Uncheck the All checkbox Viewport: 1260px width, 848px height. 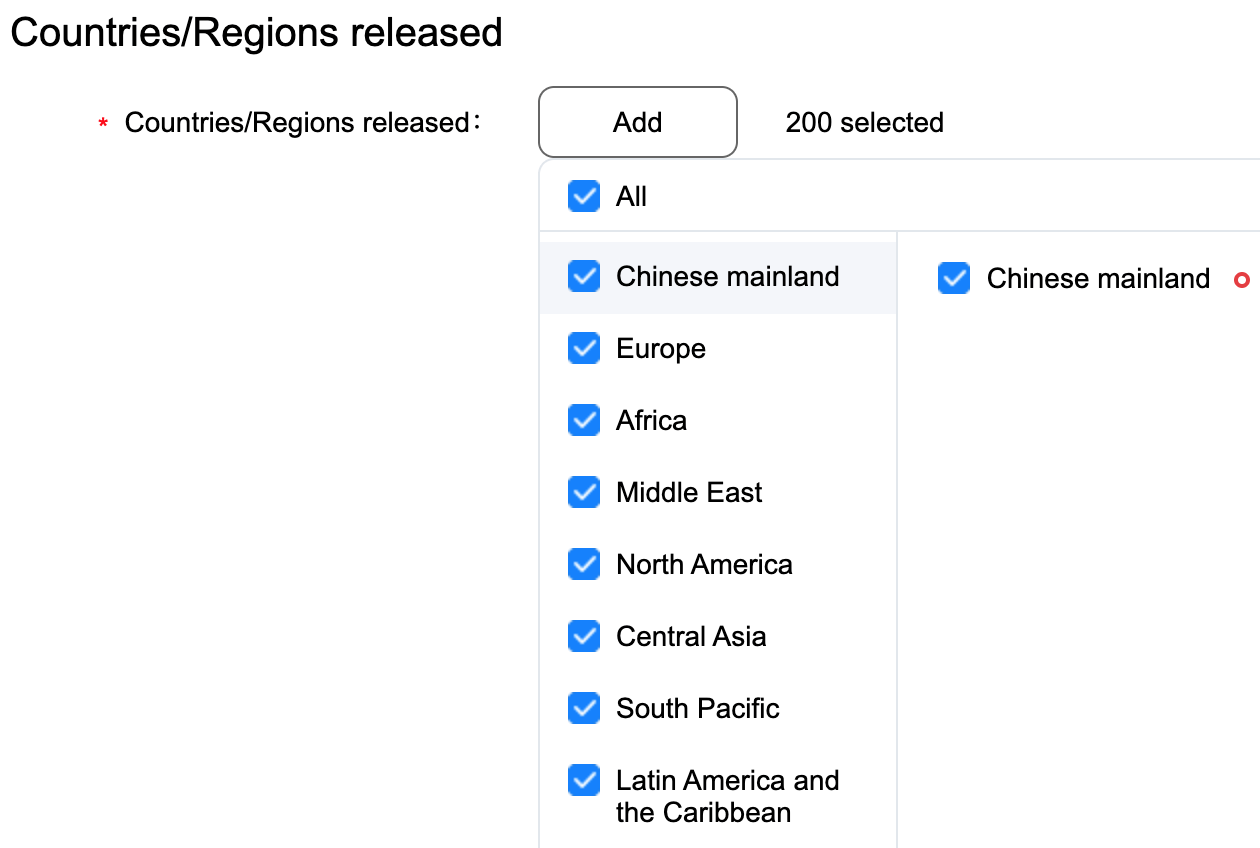(x=584, y=196)
